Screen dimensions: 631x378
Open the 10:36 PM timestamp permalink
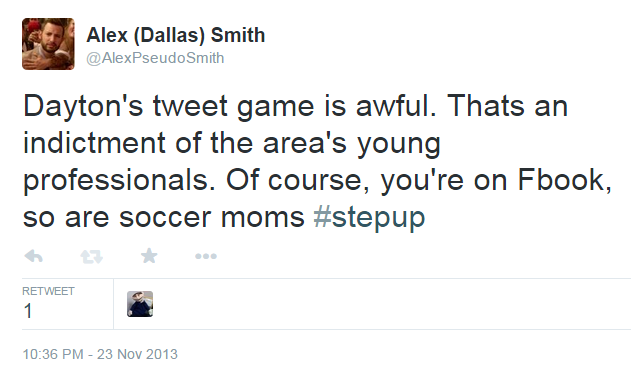53,354
